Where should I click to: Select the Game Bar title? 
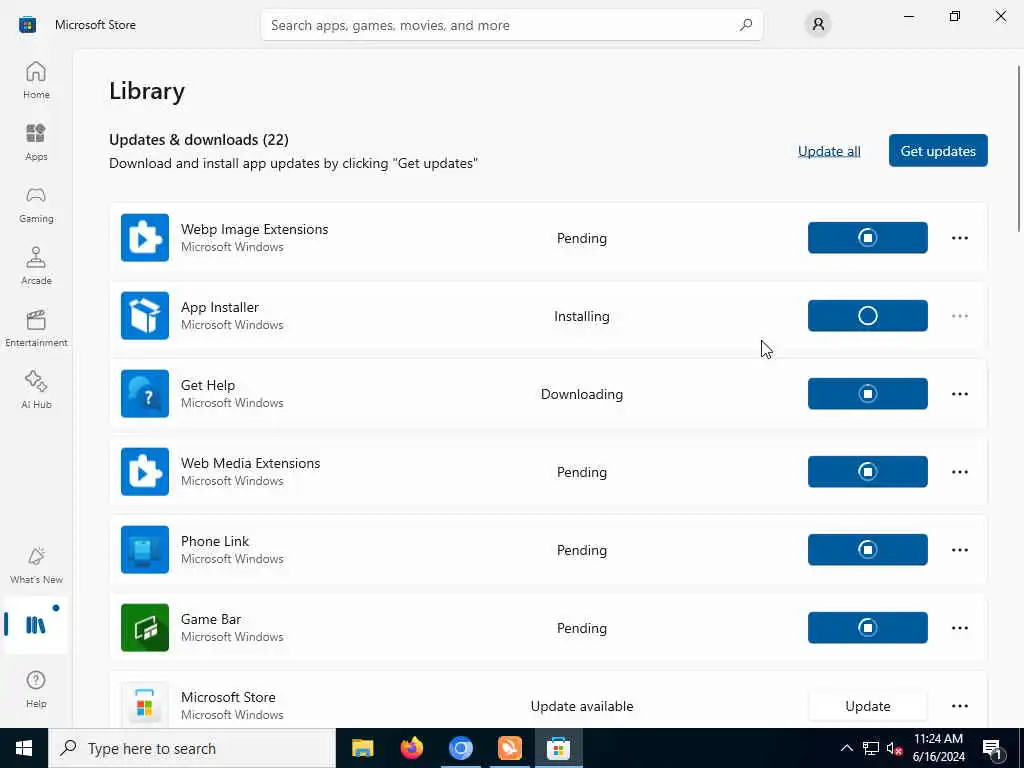[211, 619]
